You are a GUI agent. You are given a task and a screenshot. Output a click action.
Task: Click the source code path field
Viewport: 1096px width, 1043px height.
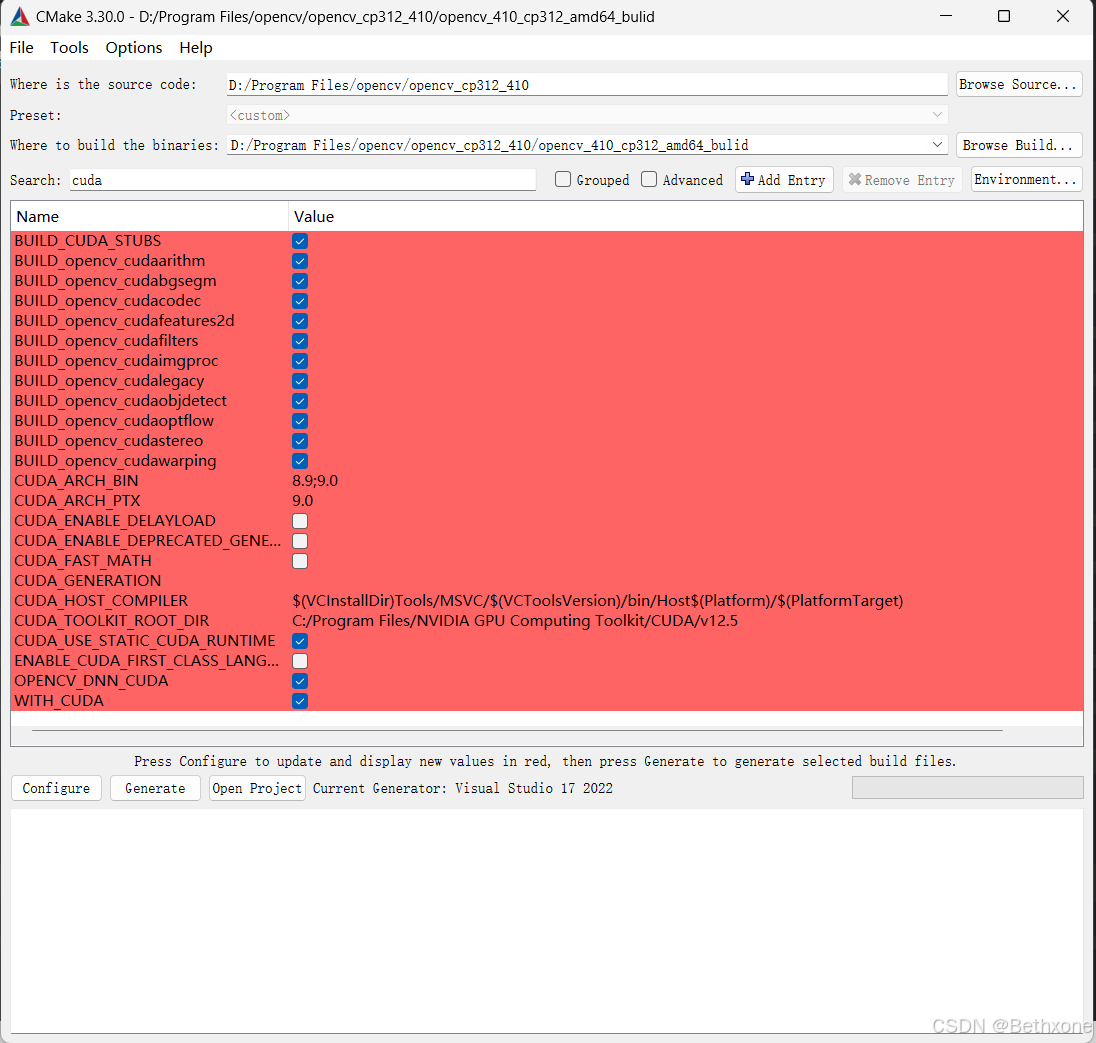[586, 85]
